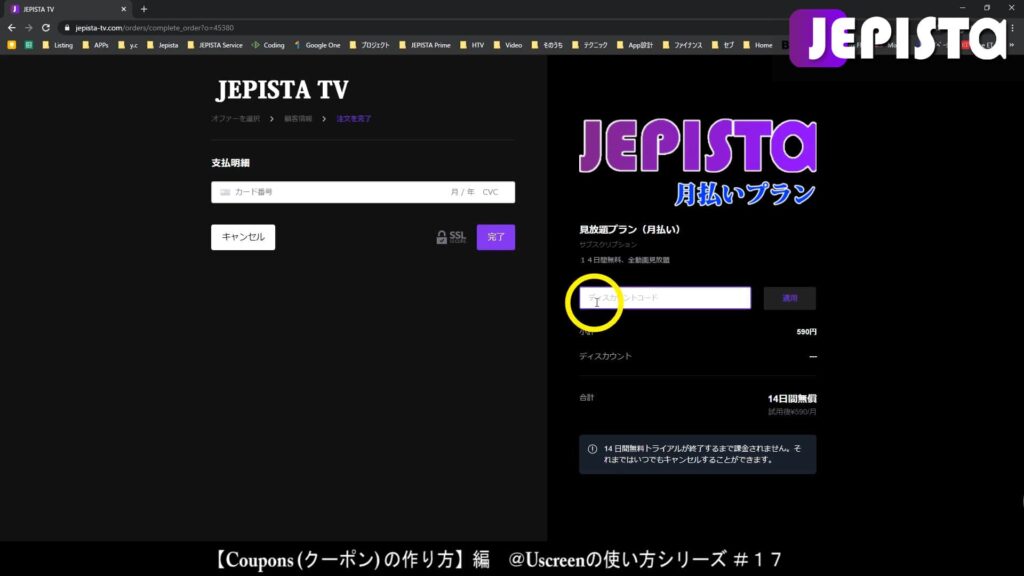The width and height of the screenshot is (1024, 576).
Task: Click the browser back arrow
Action: tap(11, 27)
